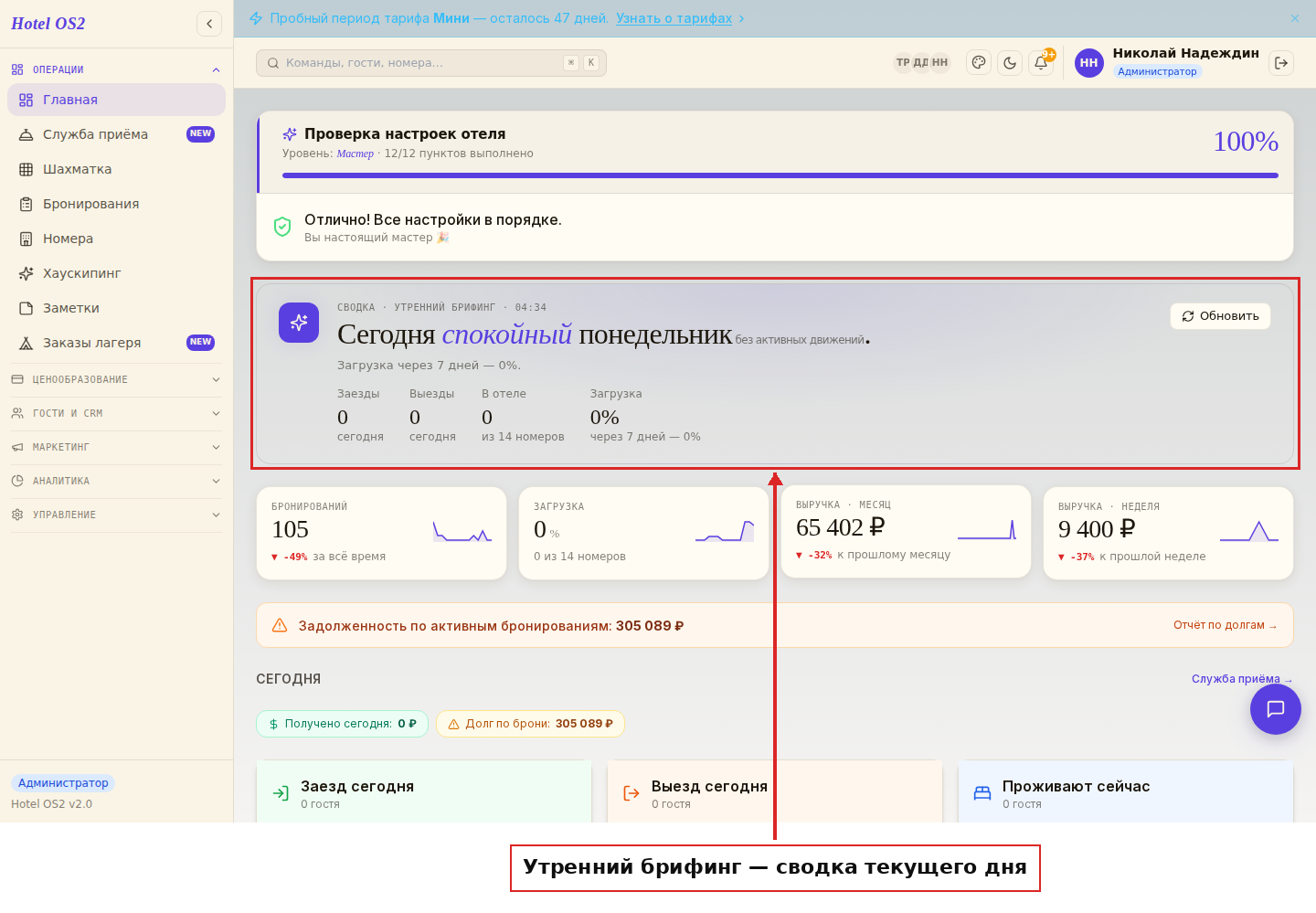Click the Номера building icon
The image size is (1316, 913).
coord(27,239)
